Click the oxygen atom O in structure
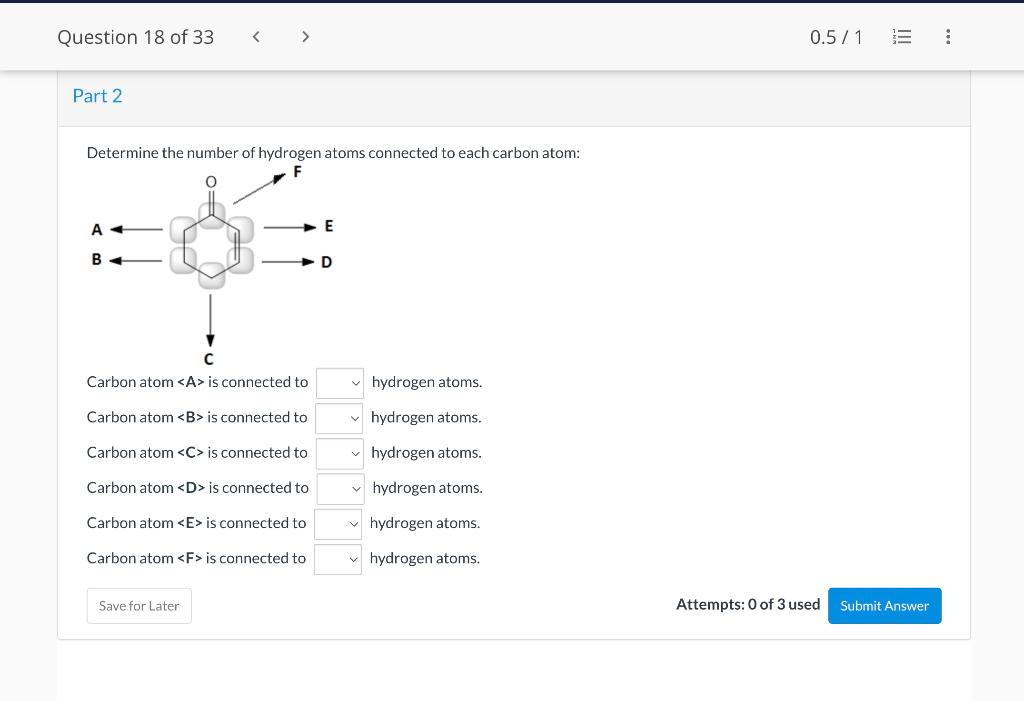The height and width of the screenshot is (701, 1024). pos(211,182)
